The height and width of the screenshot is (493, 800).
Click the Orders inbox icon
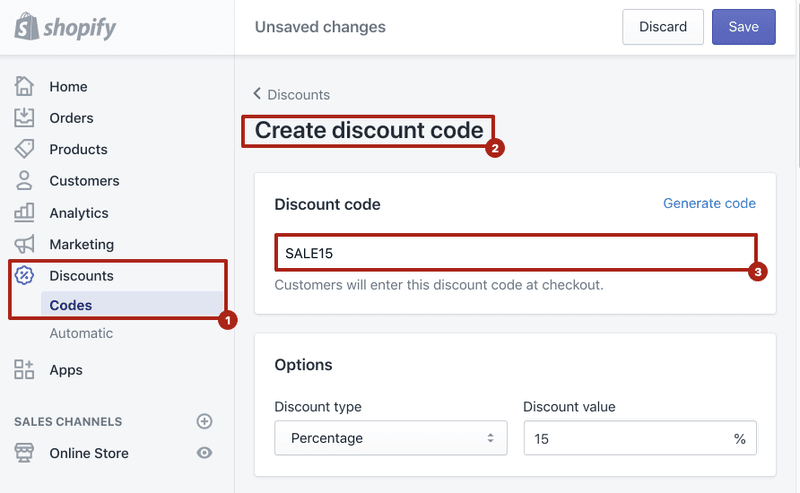[24, 118]
